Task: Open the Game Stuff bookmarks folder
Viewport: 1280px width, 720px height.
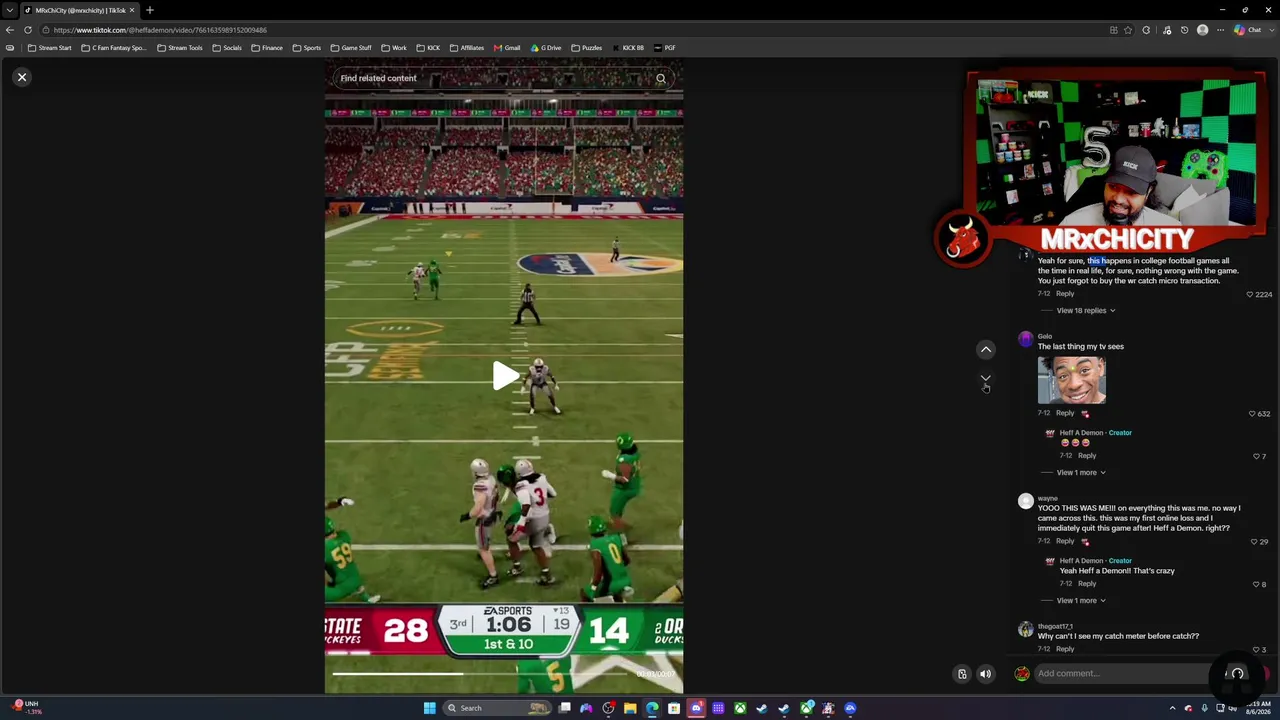Action: click(351, 48)
